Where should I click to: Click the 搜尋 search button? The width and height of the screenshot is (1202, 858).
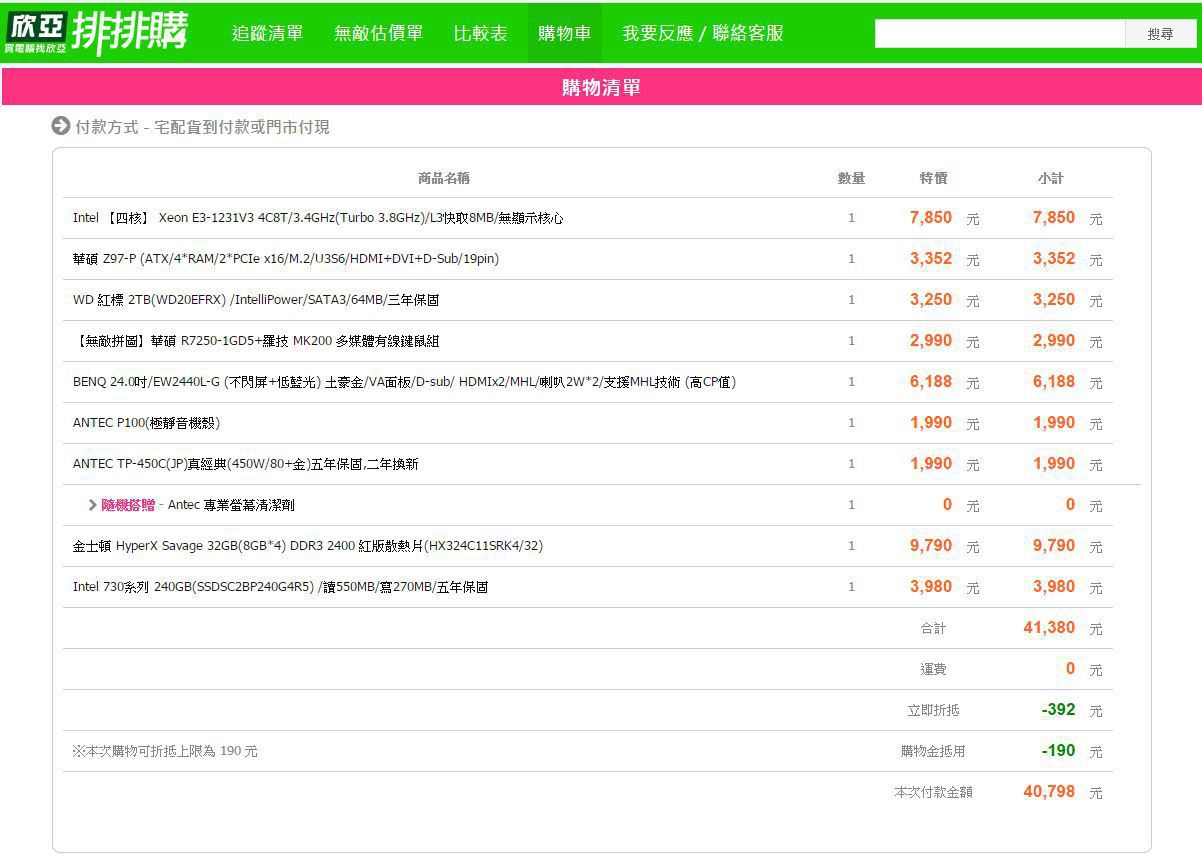click(1161, 33)
